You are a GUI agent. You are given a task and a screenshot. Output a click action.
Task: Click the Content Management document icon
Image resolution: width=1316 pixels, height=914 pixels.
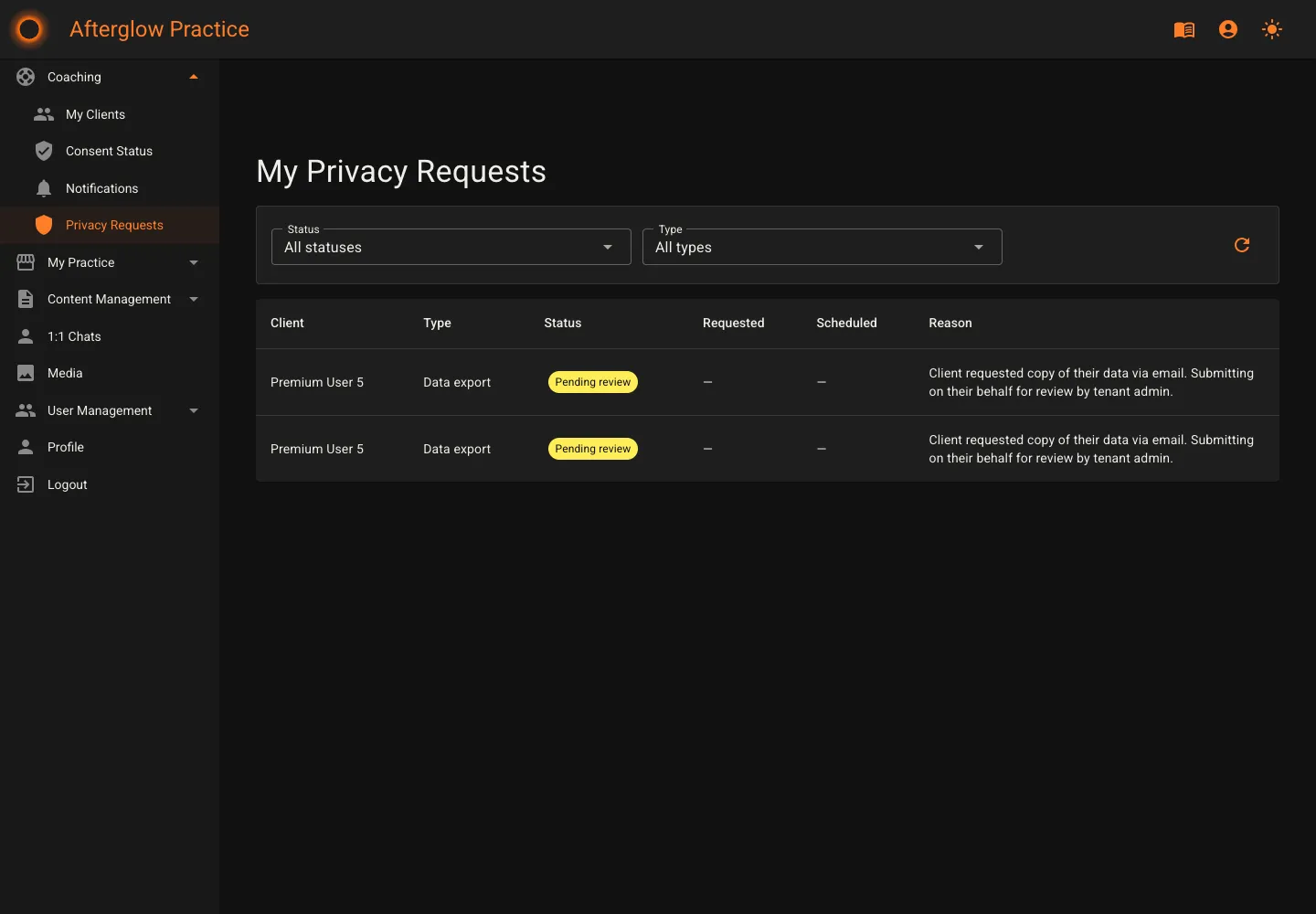(x=26, y=299)
